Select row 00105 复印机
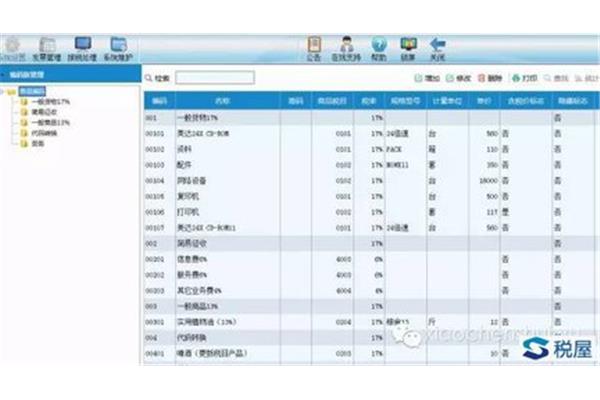 (370, 196)
